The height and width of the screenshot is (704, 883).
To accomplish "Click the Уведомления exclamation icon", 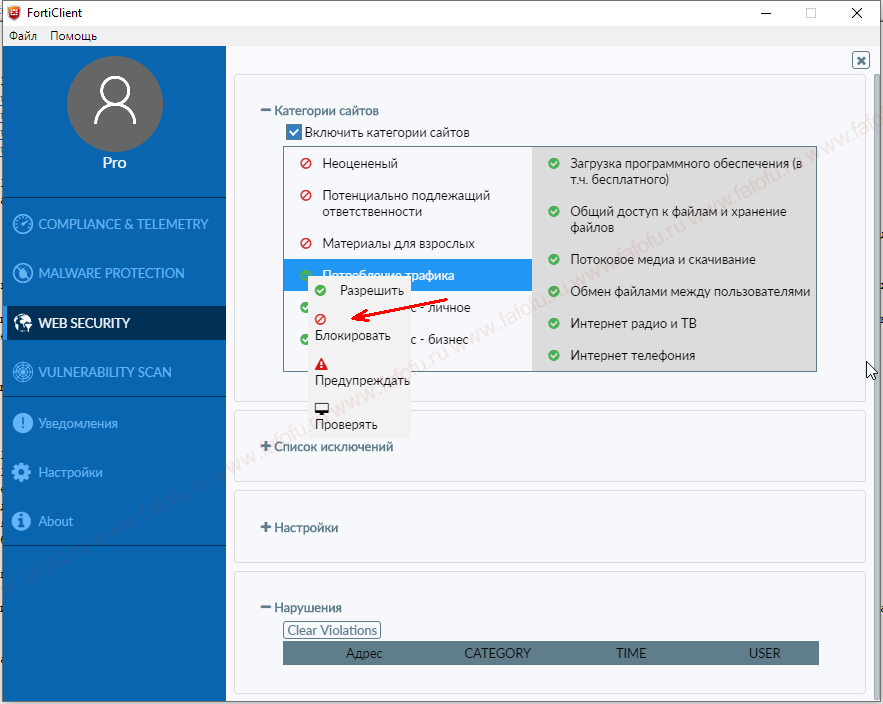I will click(x=23, y=423).
